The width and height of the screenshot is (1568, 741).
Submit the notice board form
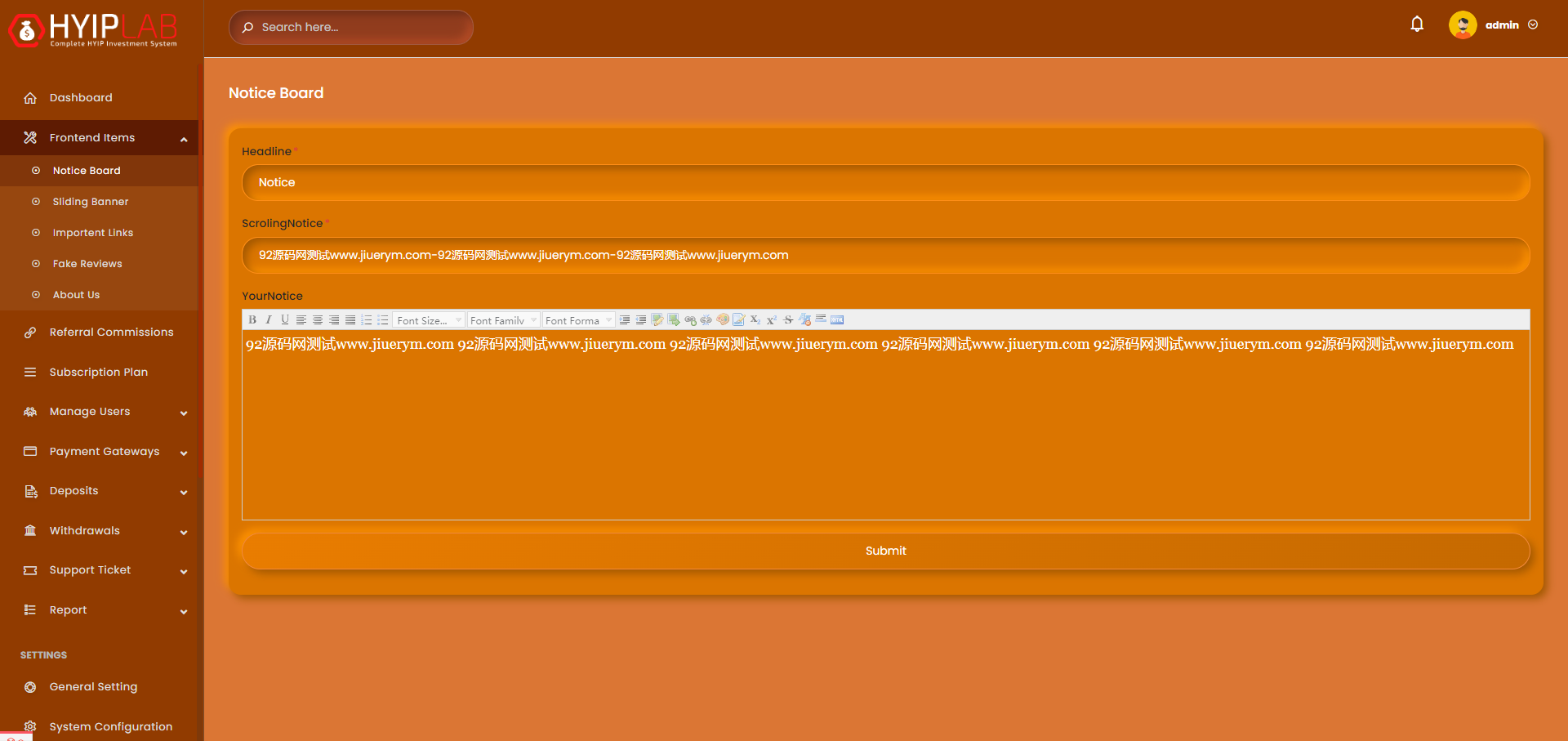886,551
